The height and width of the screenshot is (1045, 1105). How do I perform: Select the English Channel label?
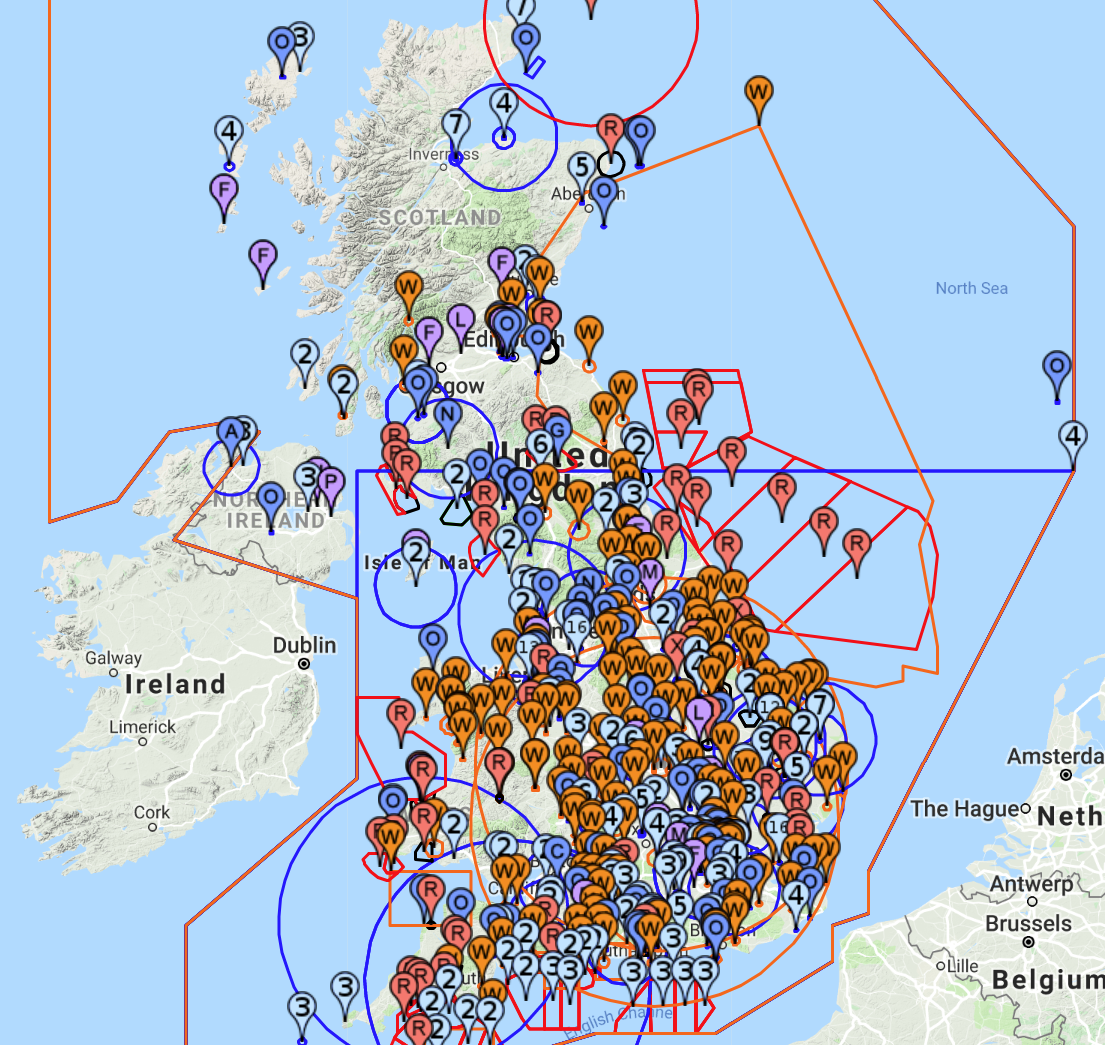618,1020
